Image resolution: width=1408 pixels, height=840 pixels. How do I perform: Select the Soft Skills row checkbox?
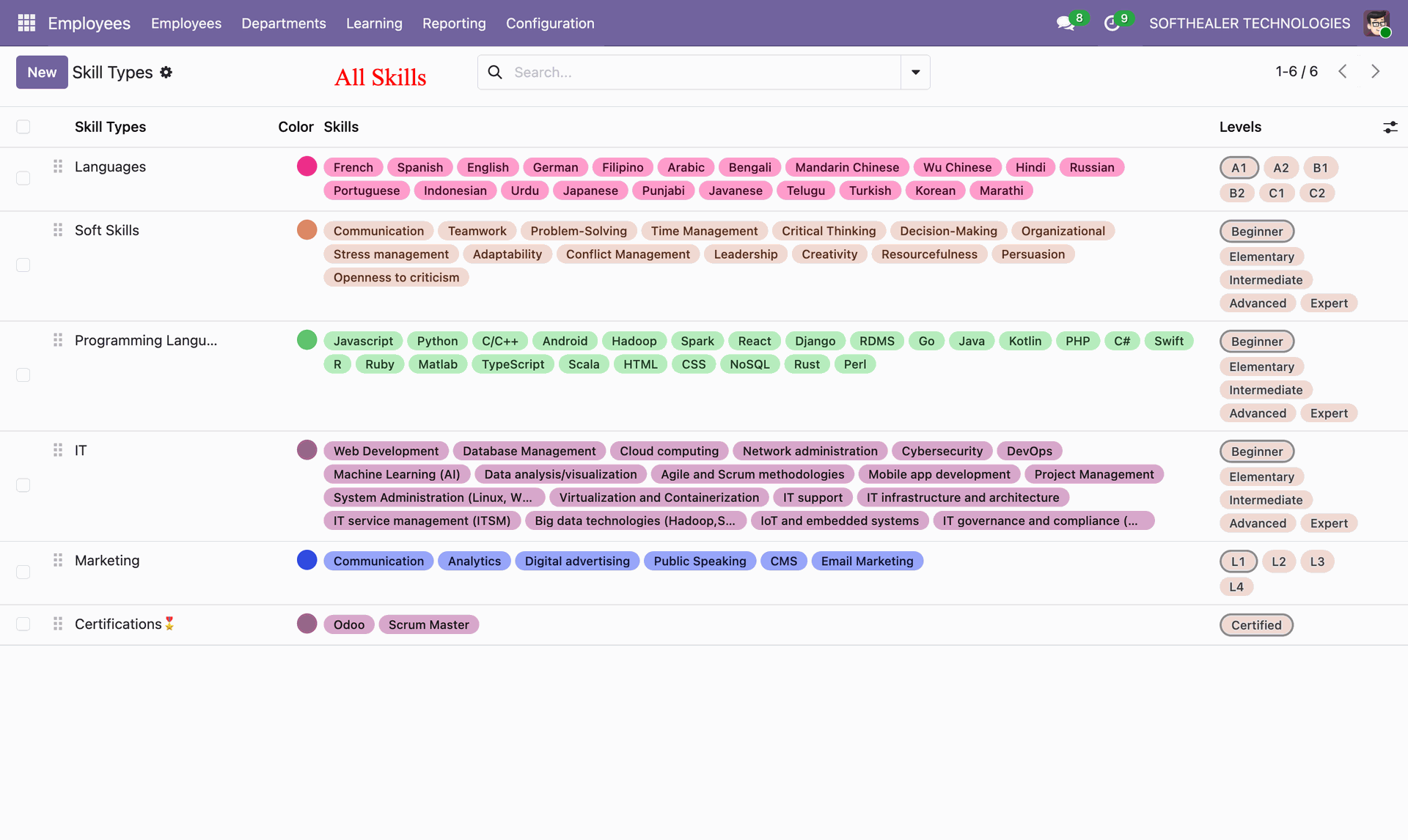click(23, 265)
